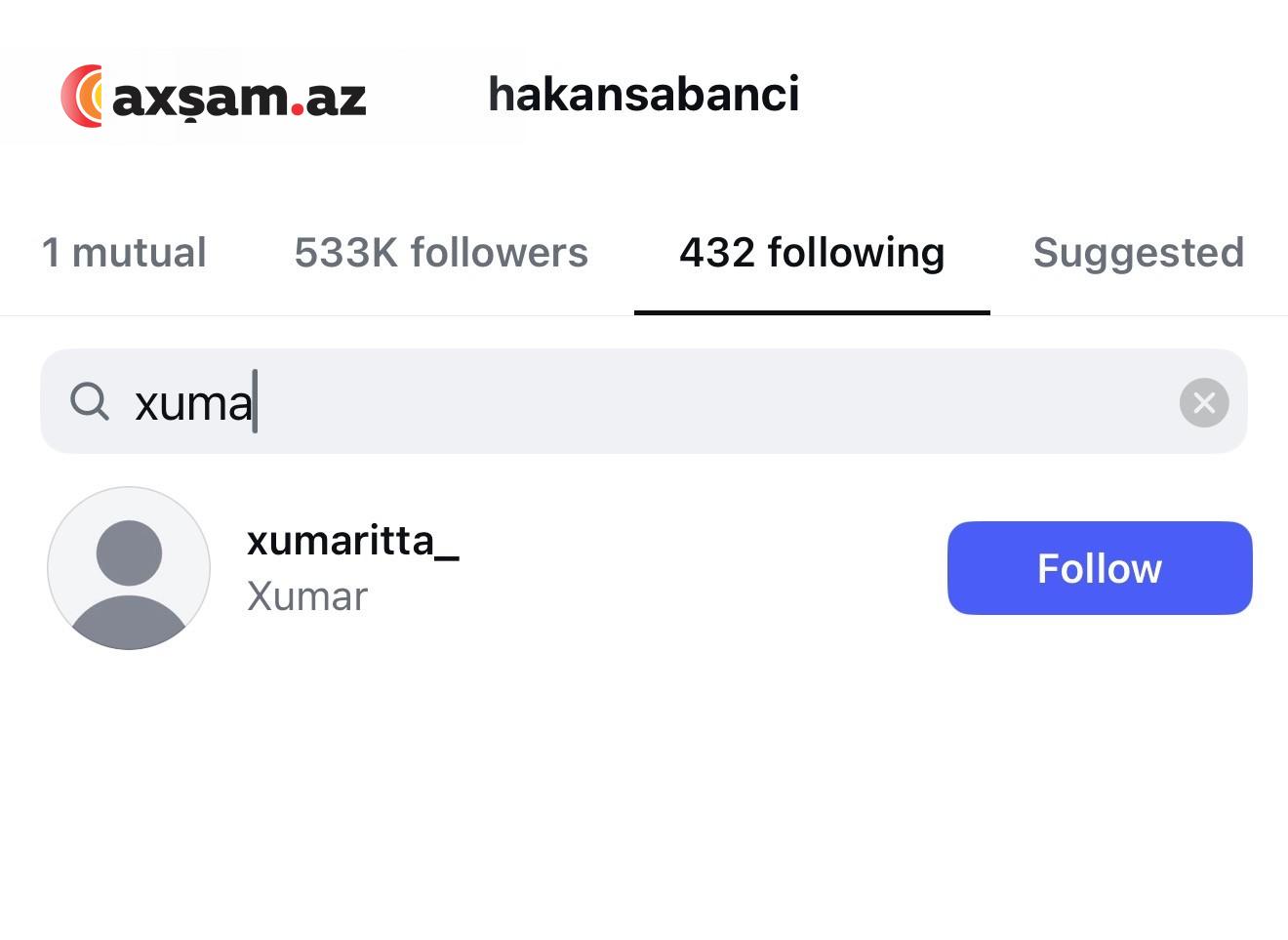This screenshot has width=1288, height=940.
Task: Switch to the 1 mutual tab
Action: point(124,253)
